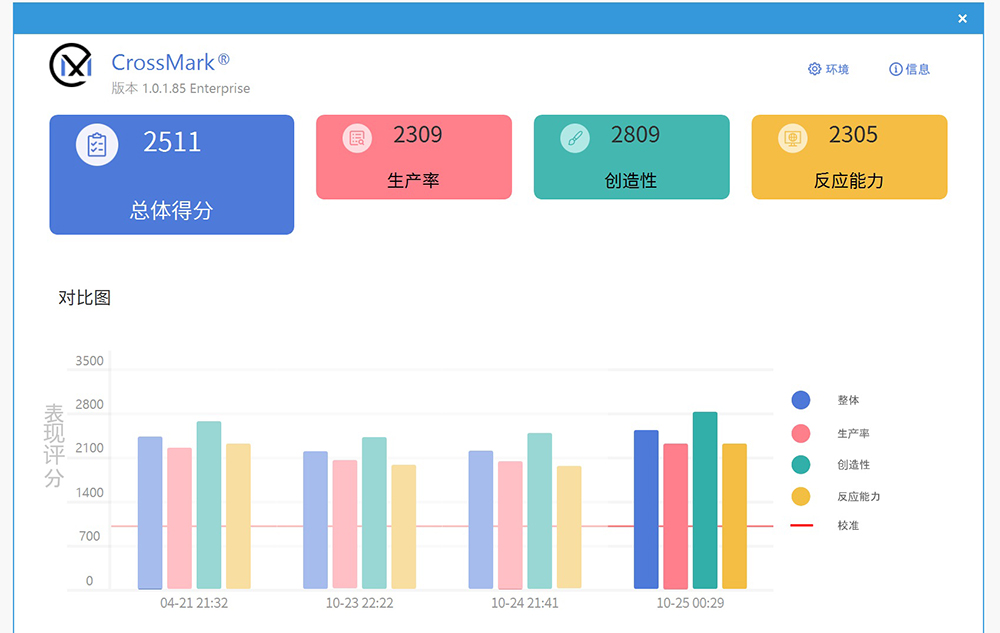Select the 反应能力 score card
Image resolution: width=1000 pixels, height=633 pixels.
coord(849,157)
